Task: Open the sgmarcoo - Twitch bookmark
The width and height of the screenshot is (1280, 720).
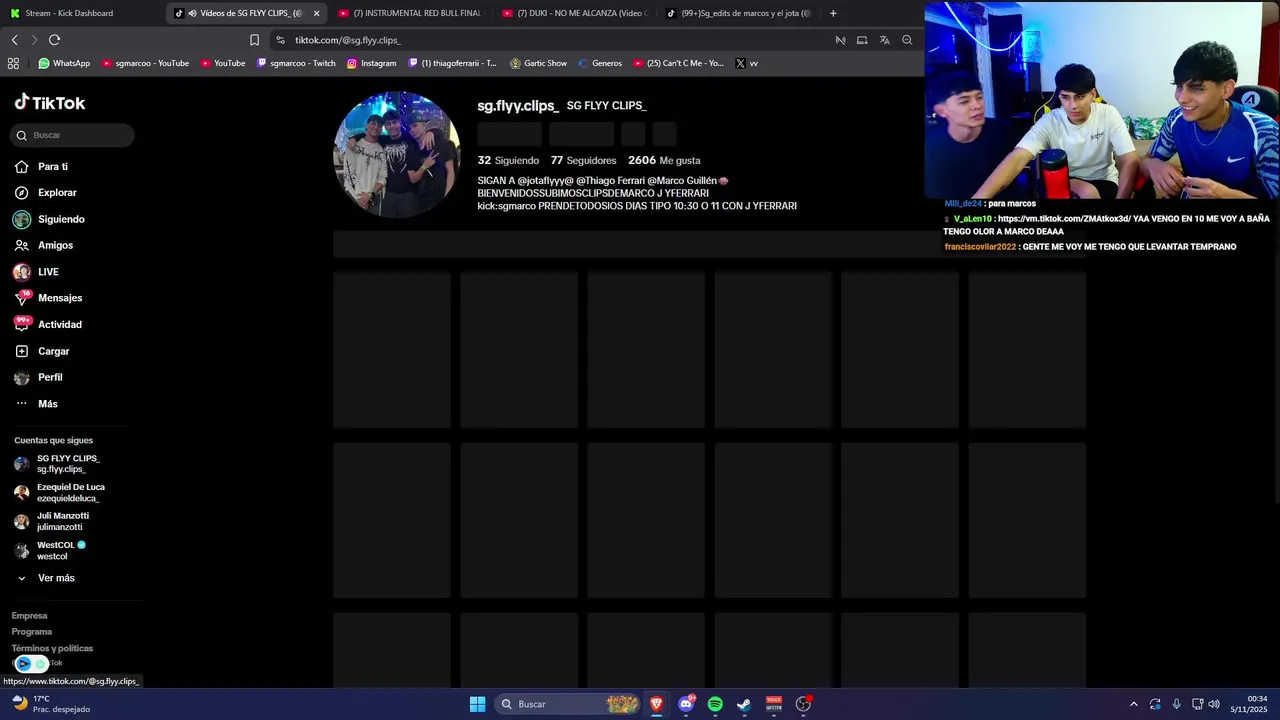Action: pos(296,63)
